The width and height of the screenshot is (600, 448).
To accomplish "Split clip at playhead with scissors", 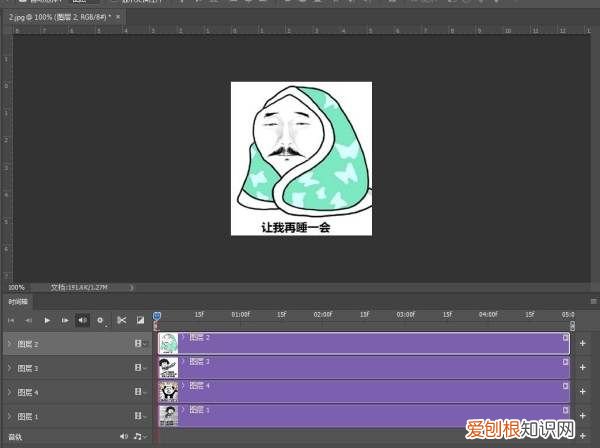I will tap(121, 320).
